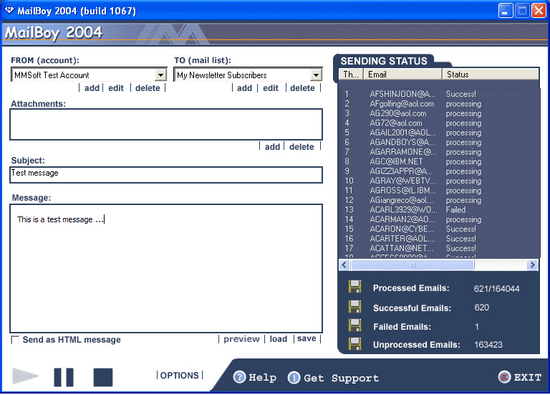Open Help via the question mark icon
Viewport: 550px width, 395px height.
click(240, 377)
